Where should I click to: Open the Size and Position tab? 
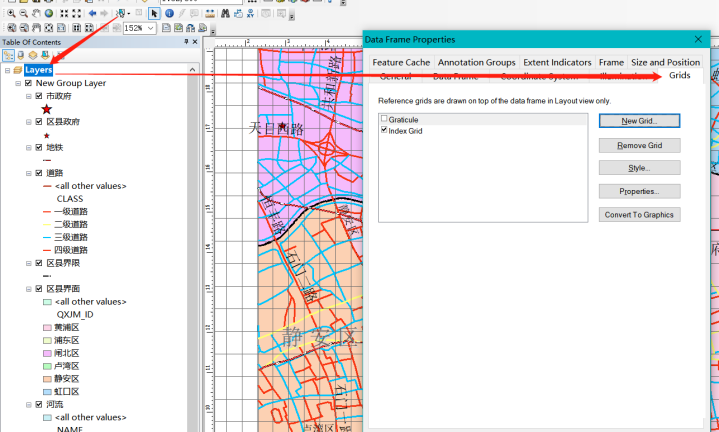pyautogui.click(x=665, y=62)
